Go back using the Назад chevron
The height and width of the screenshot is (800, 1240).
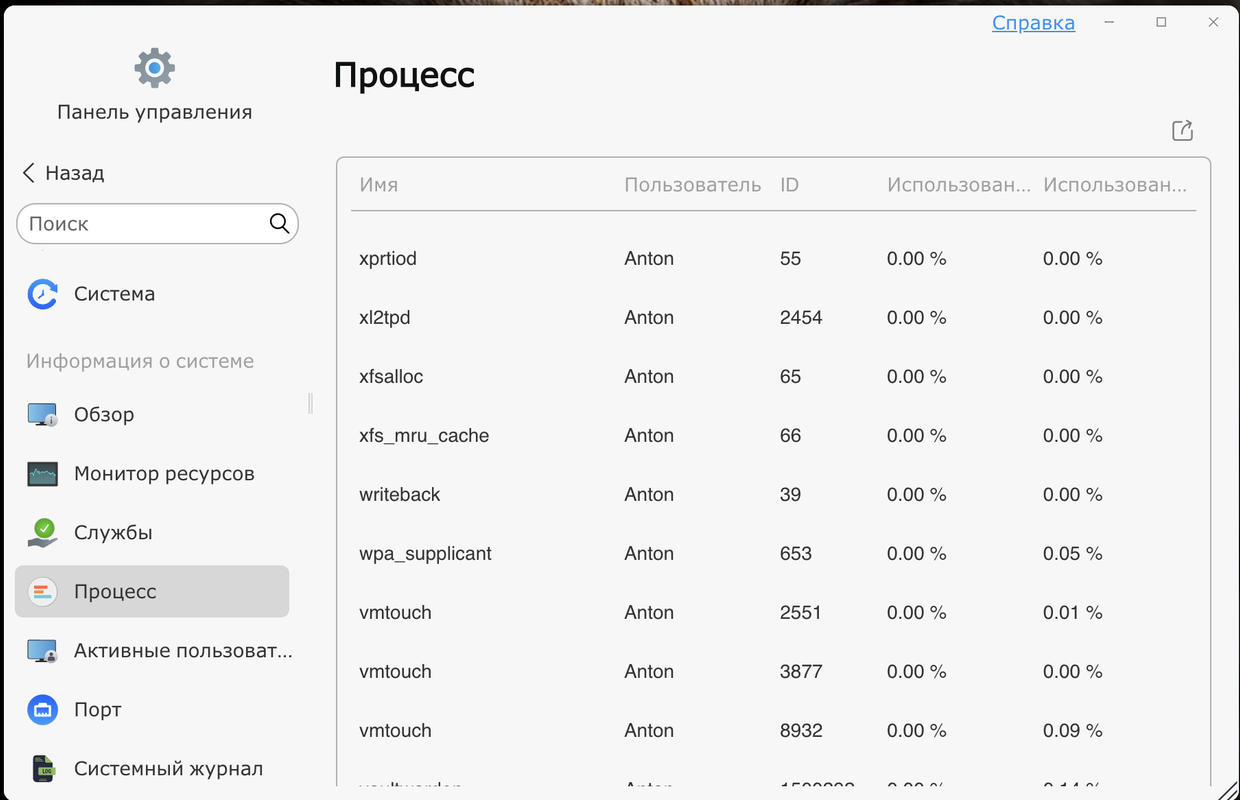pos(28,173)
